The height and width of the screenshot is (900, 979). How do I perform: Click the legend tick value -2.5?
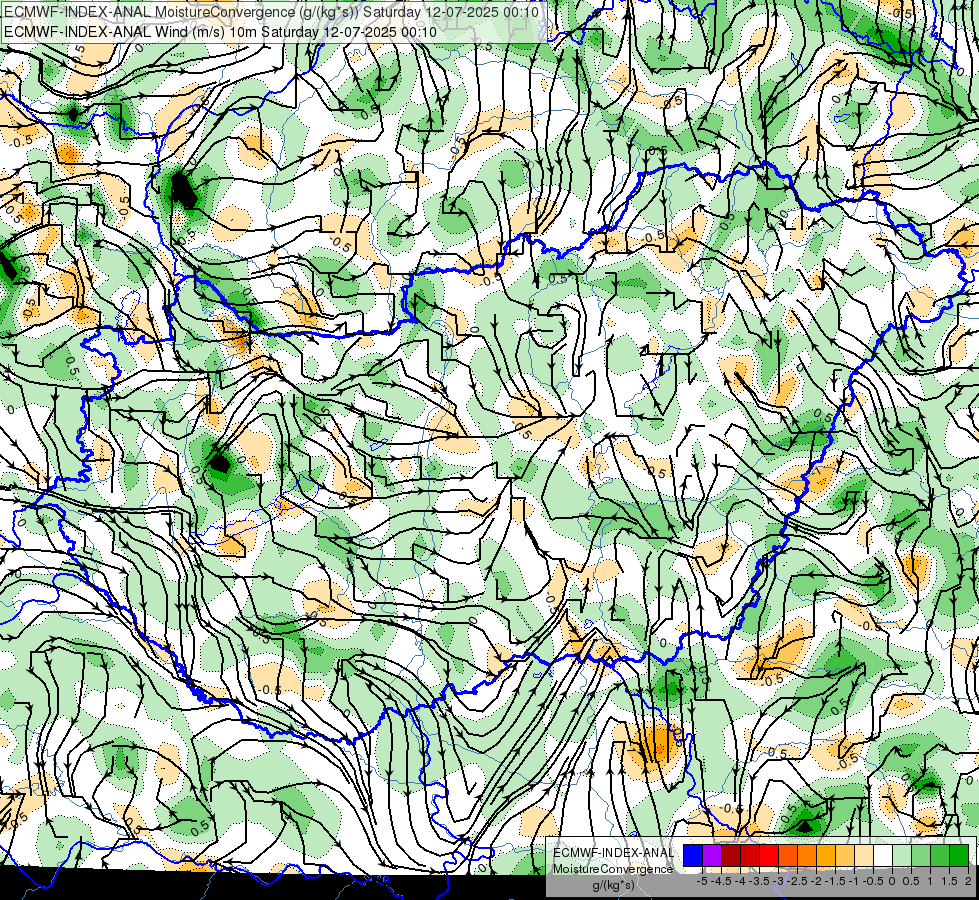pyautogui.click(x=797, y=881)
